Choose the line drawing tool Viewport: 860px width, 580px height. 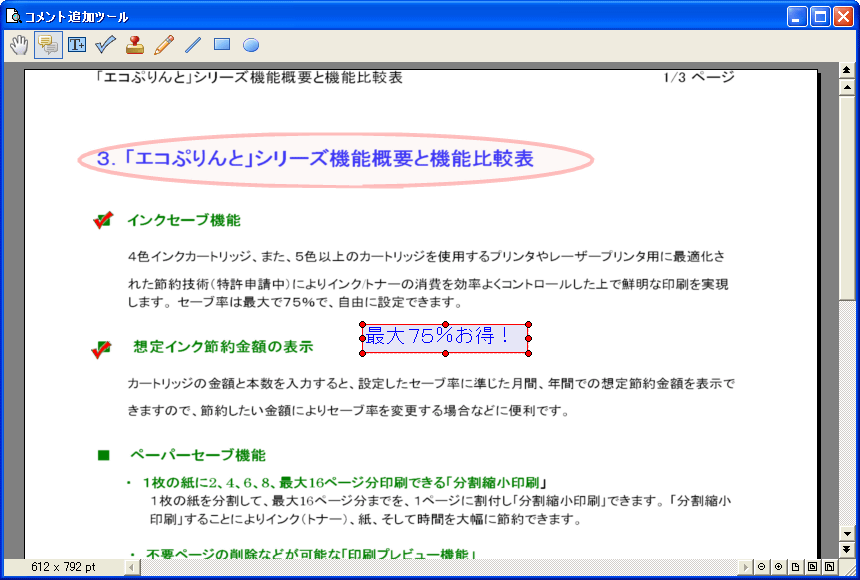[193, 45]
